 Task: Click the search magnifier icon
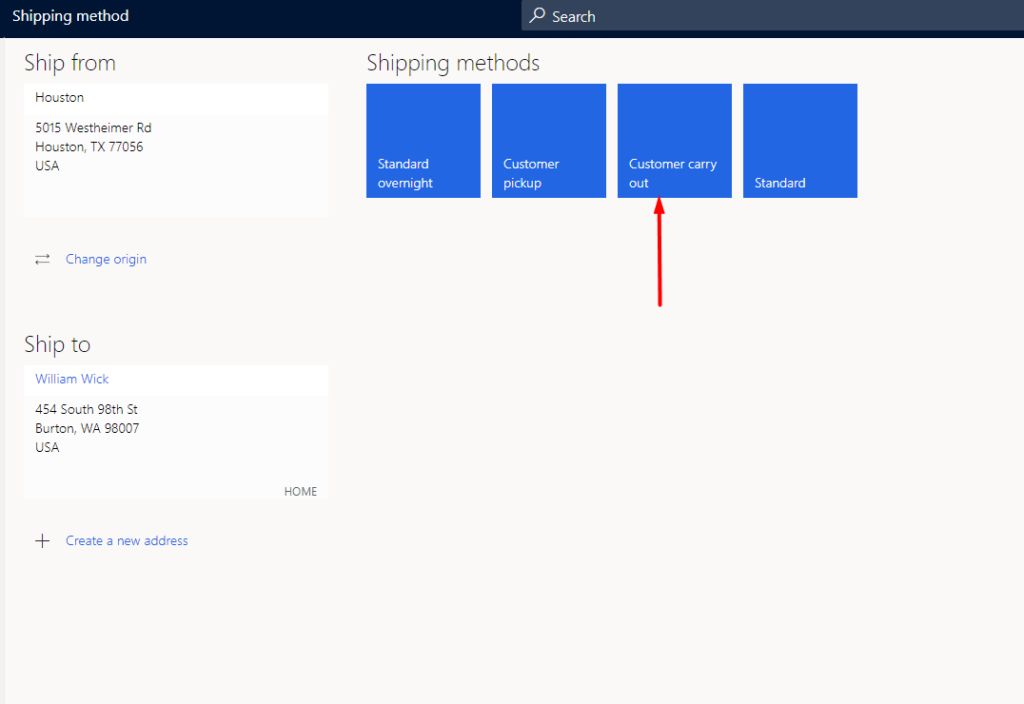537,15
